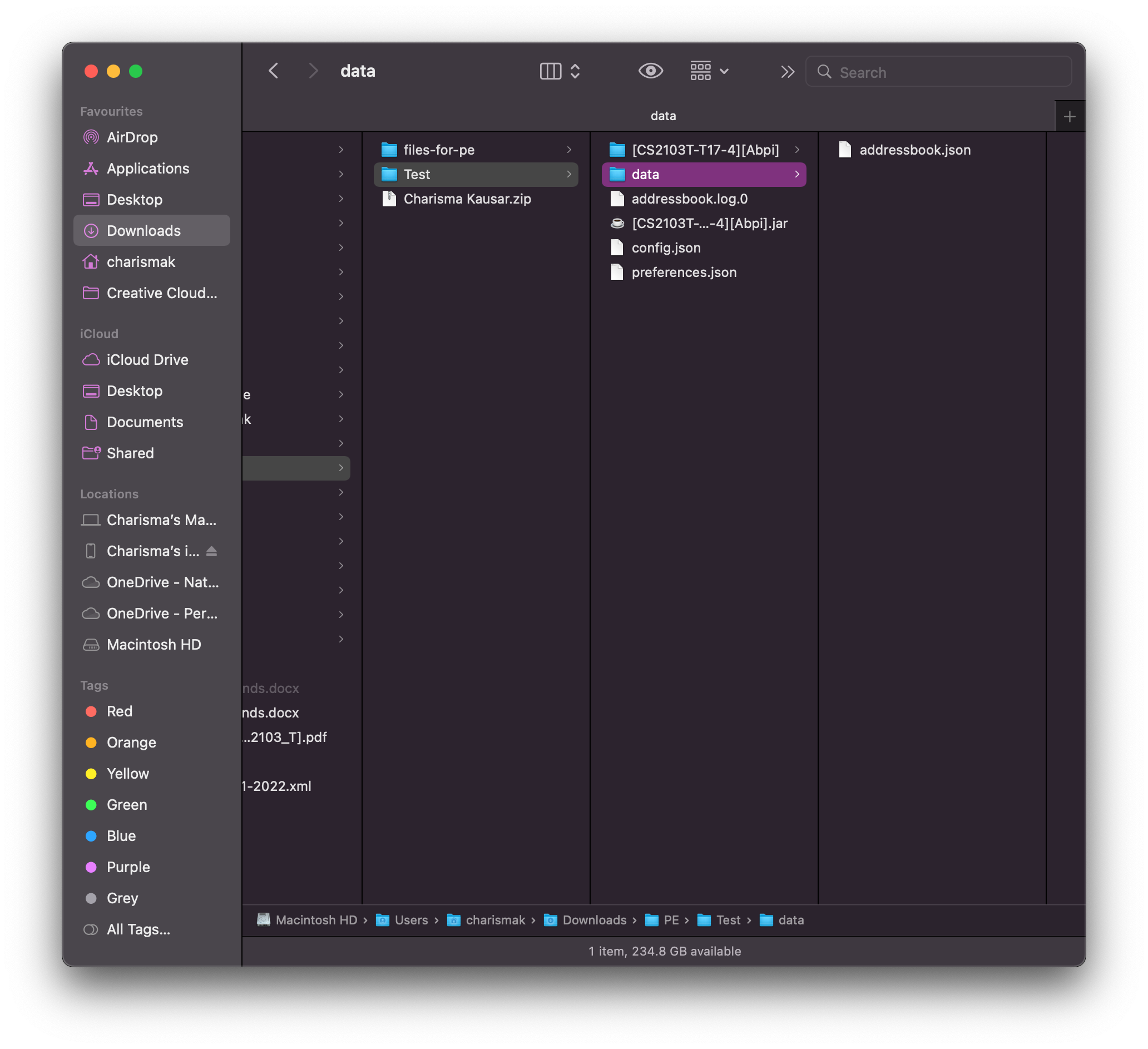
Task: Select iCloud Drive in the sidebar
Action: [x=147, y=360]
